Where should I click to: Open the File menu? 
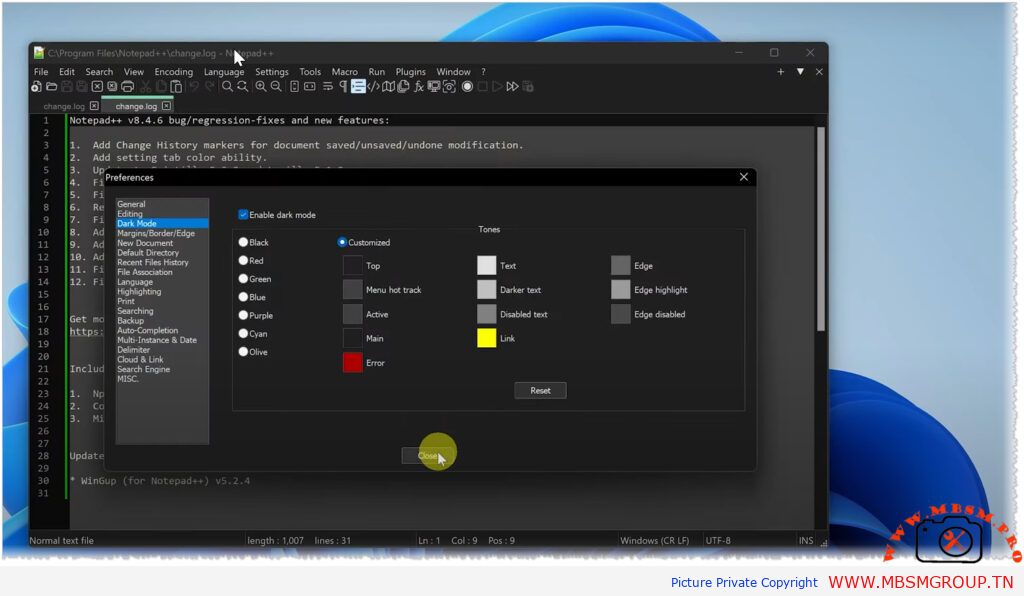pyautogui.click(x=41, y=72)
